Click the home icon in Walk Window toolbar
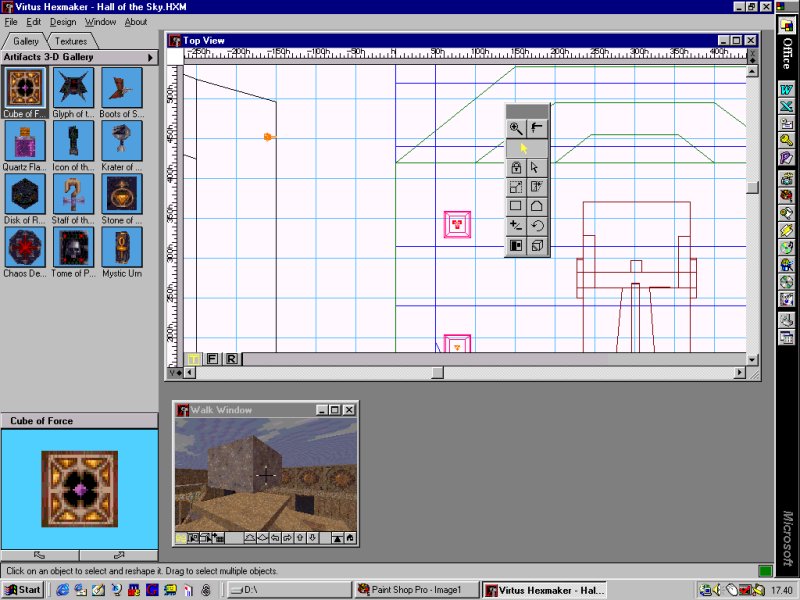The width and height of the screenshot is (800, 600). tap(350, 538)
